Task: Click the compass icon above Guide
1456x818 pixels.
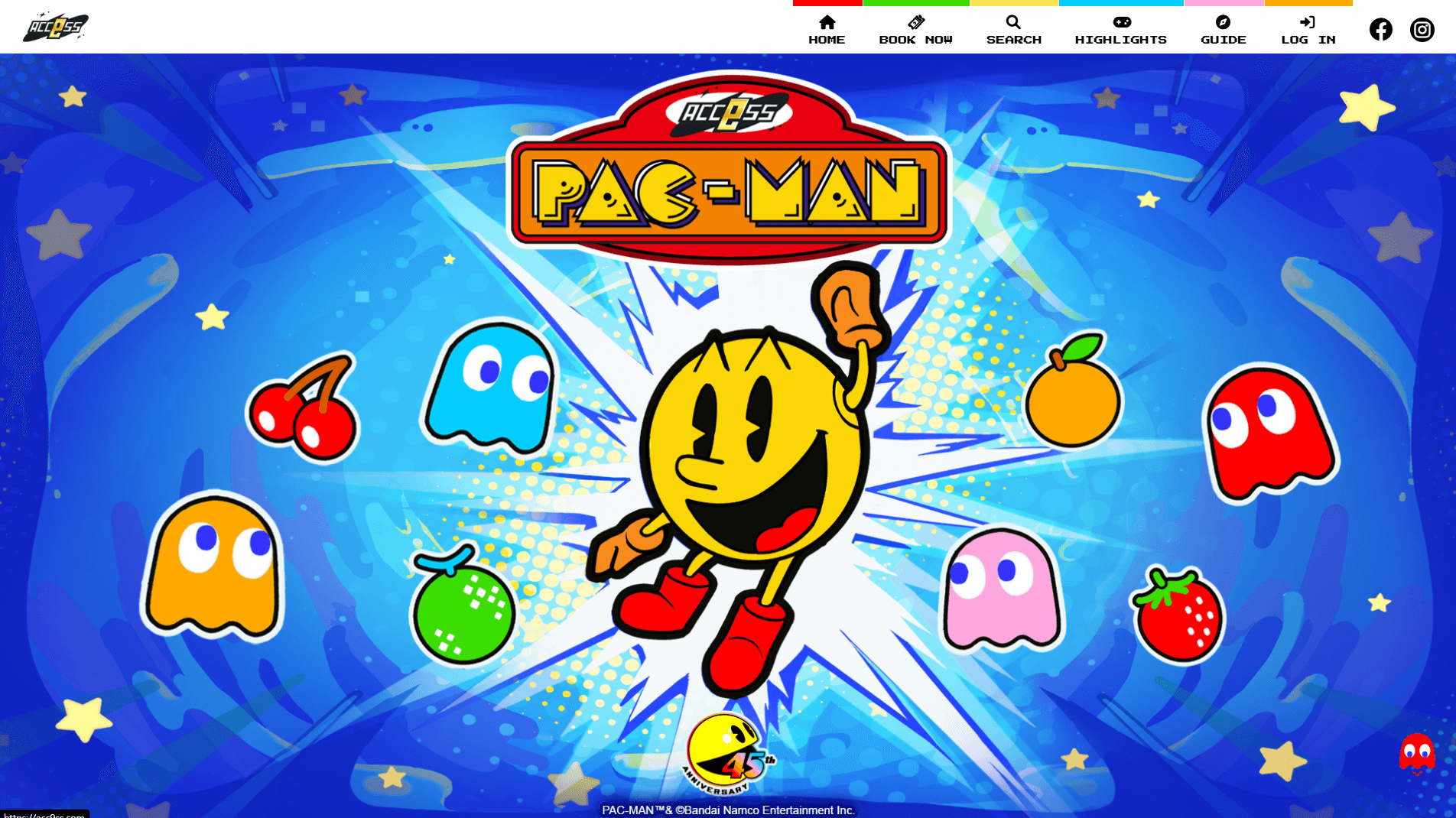Action: click(1223, 22)
